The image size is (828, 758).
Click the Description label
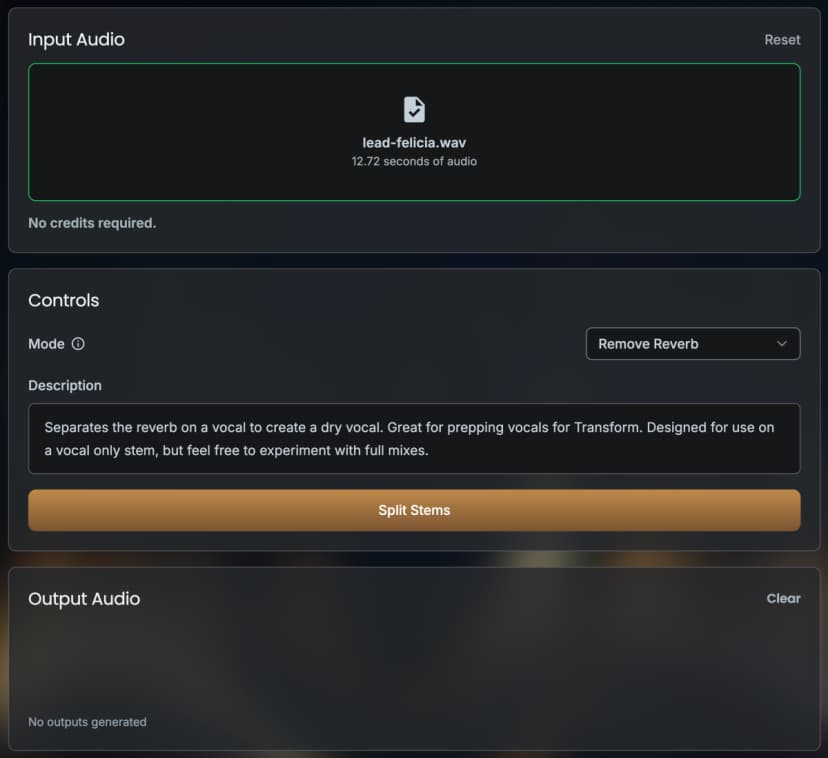pyautogui.click(x=65, y=386)
